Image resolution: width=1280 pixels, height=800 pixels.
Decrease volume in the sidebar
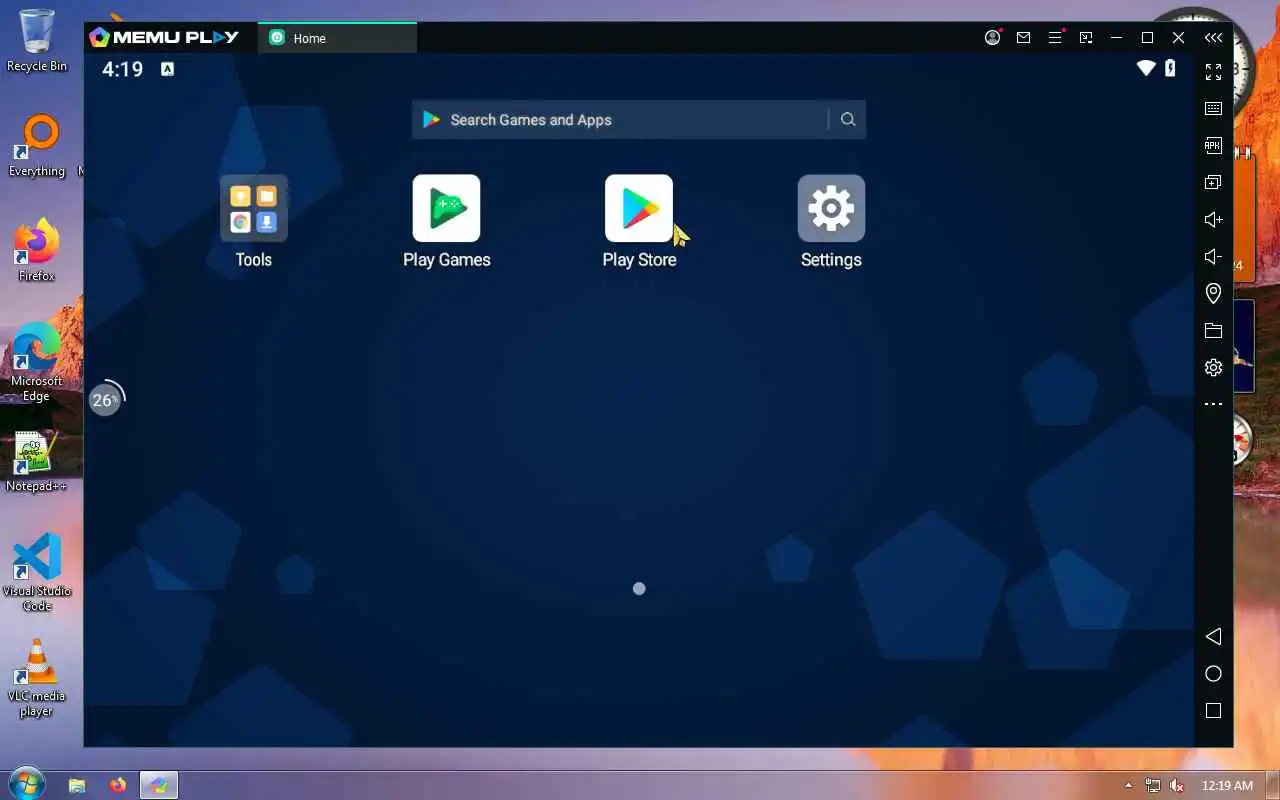tap(1213, 256)
